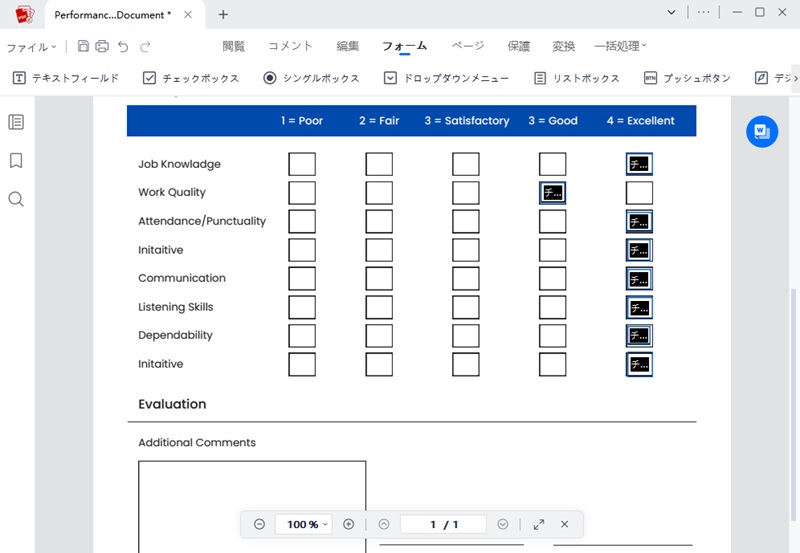Open the search panel in the sidebar

tap(16, 199)
